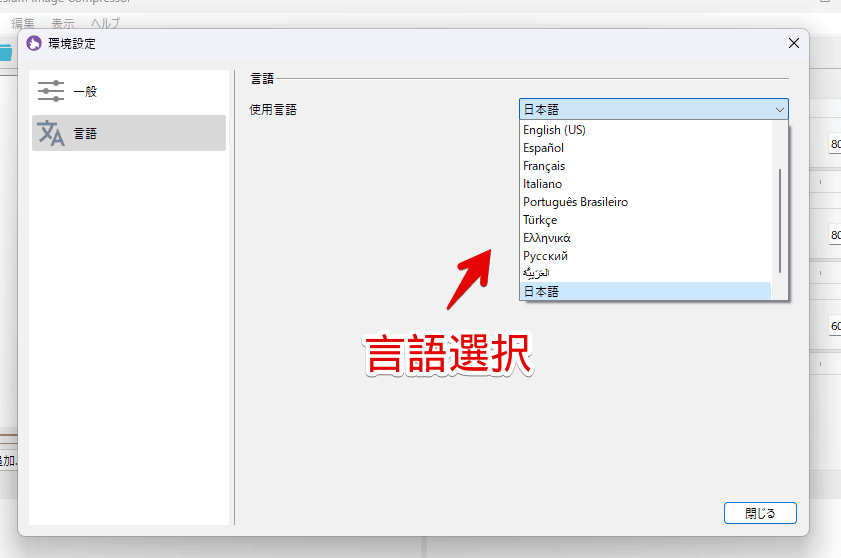Close the 環境設定 dialog with X
Screen dimensions: 841x558
coord(794,43)
